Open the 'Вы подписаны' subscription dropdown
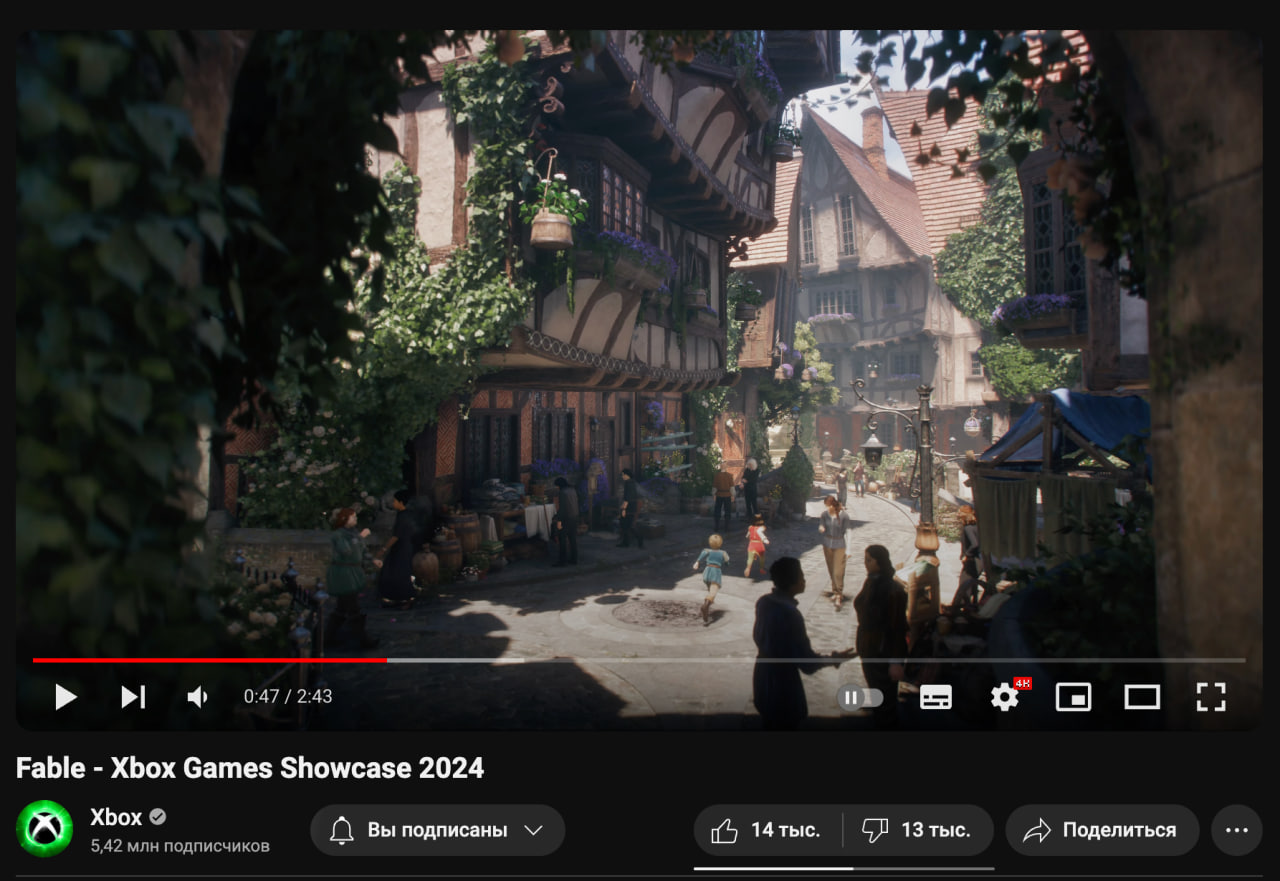 pos(437,830)
